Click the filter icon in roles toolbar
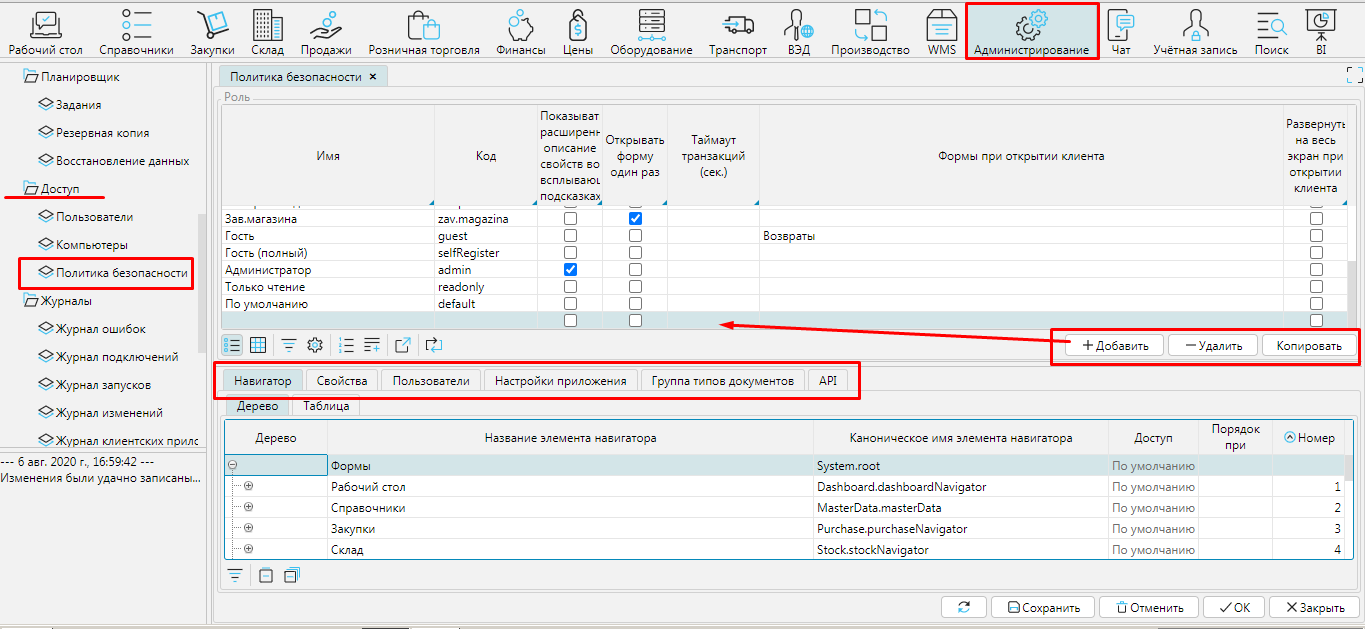The height and width of the screenshot is (629, 1365). point(288,345)
